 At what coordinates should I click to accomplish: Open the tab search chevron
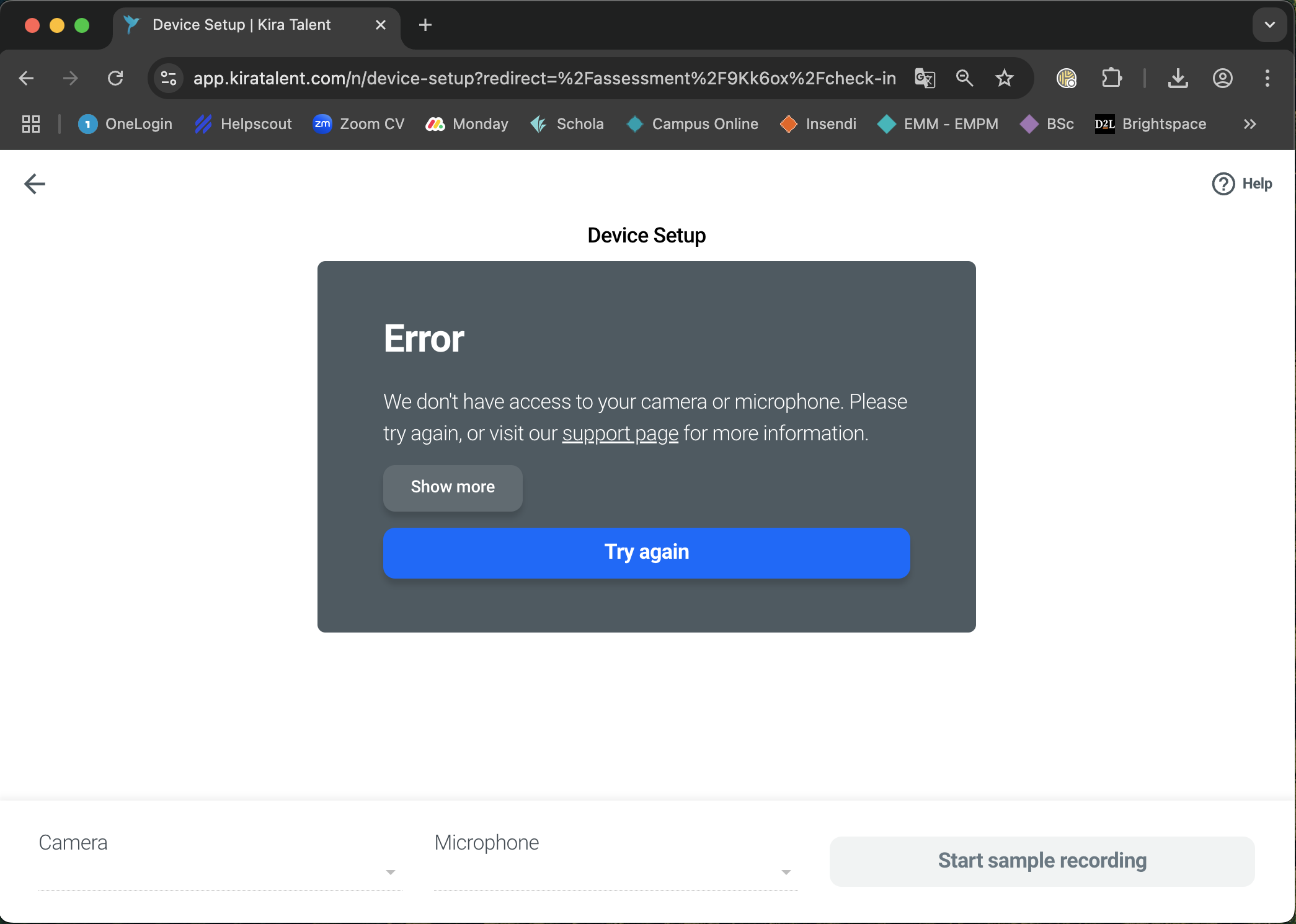(x=1269, y=25)
